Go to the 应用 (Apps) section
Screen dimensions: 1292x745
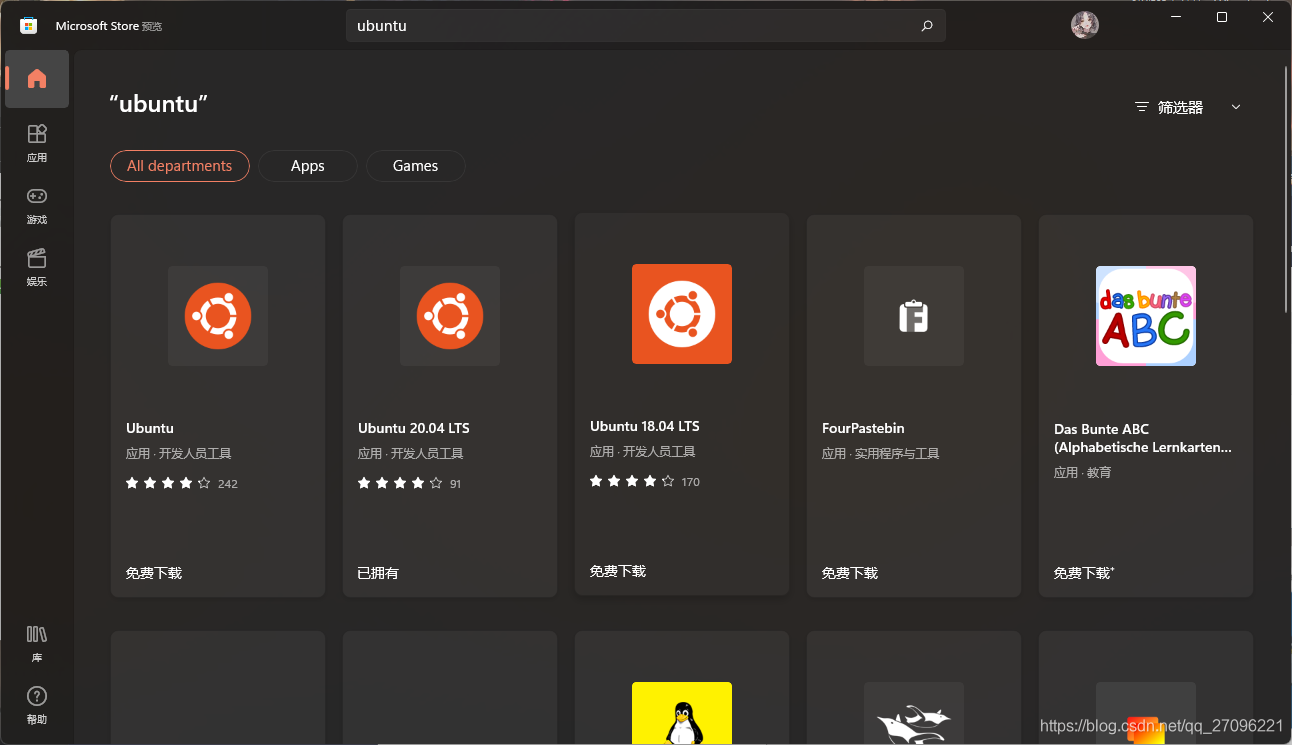click(x=37, y=142)
